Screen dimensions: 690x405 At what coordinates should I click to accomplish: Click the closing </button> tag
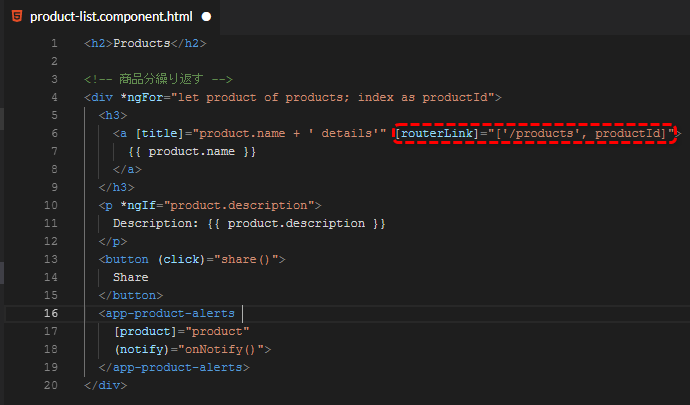tap(131, 295)
